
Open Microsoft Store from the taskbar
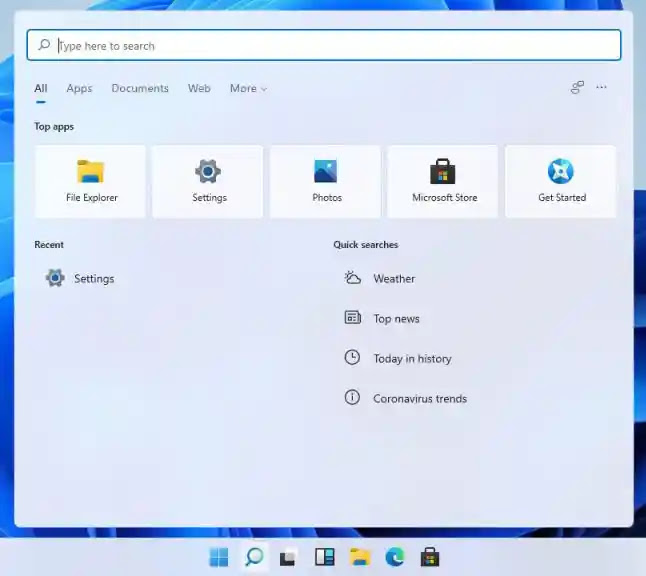[430, 557]
